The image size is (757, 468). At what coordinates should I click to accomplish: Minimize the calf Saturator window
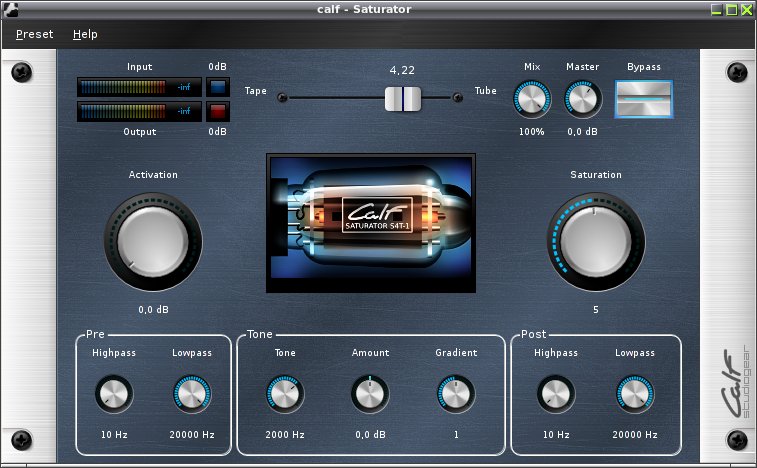pos(716,10)
